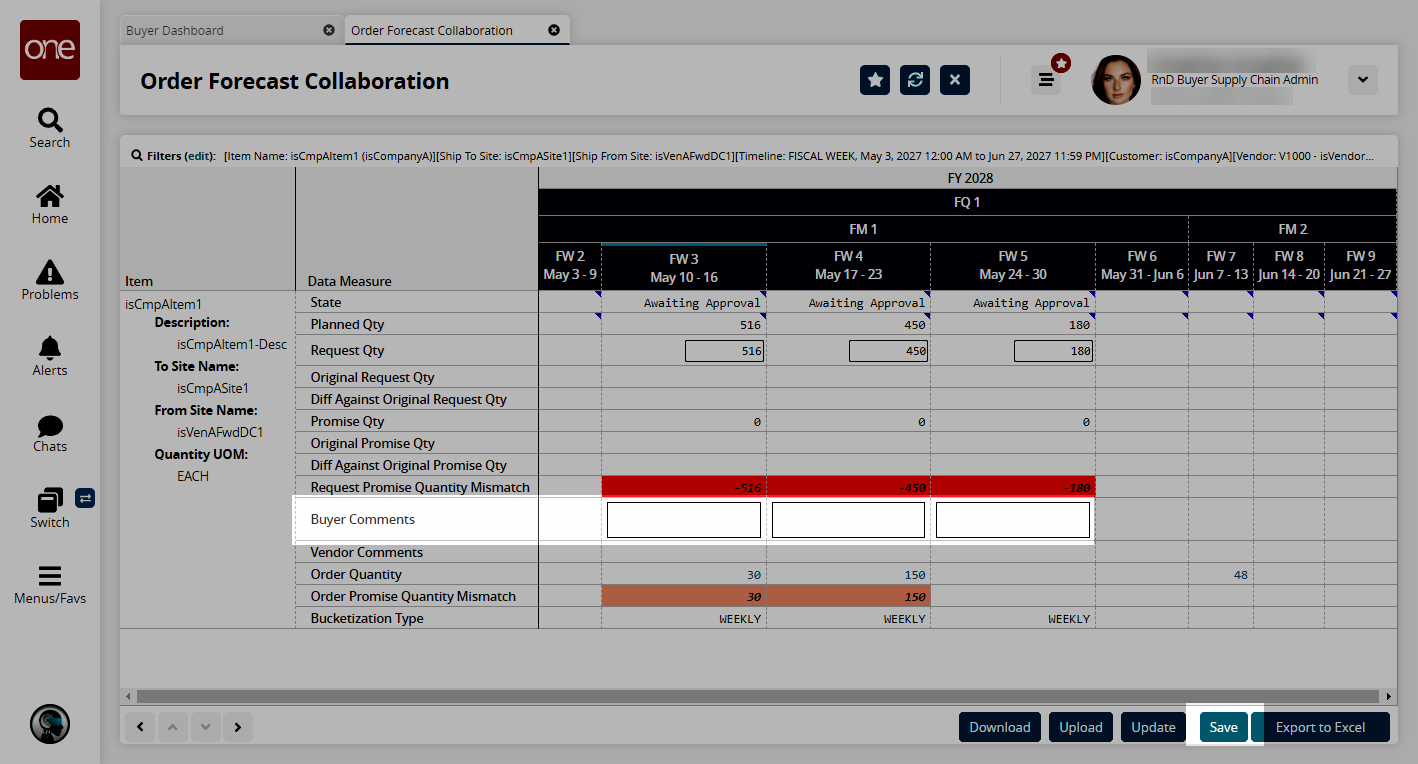Open the Problems warning icon
The height and width of the screenshot is (764, 1418).
point(49,273)
